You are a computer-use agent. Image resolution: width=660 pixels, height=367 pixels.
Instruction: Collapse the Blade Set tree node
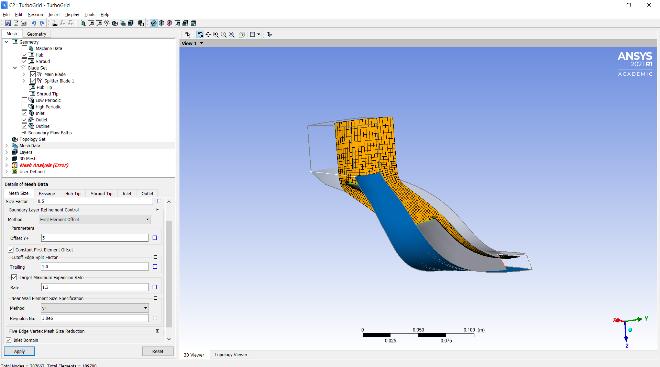point(15,68)
